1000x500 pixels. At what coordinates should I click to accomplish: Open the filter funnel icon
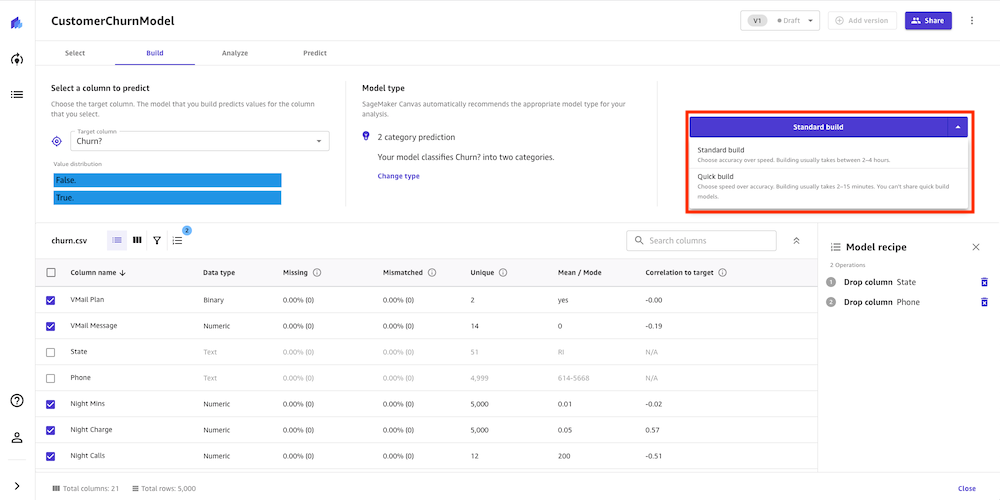coord(157,240)
